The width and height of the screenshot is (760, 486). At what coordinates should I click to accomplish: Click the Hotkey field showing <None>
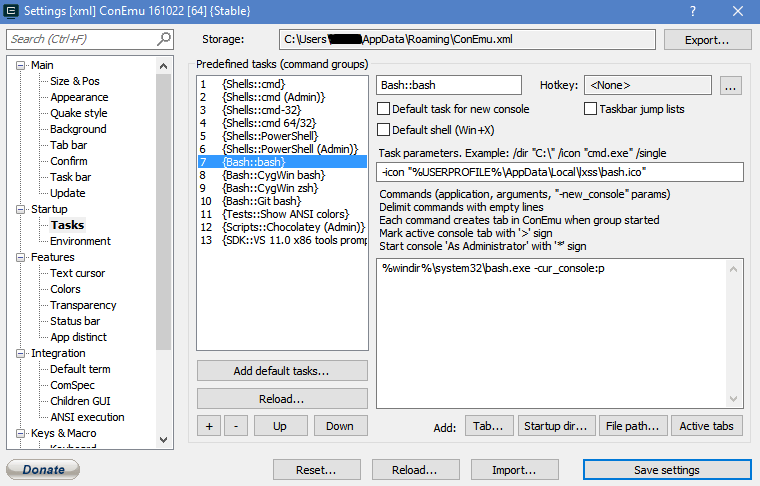pos(648,85)
